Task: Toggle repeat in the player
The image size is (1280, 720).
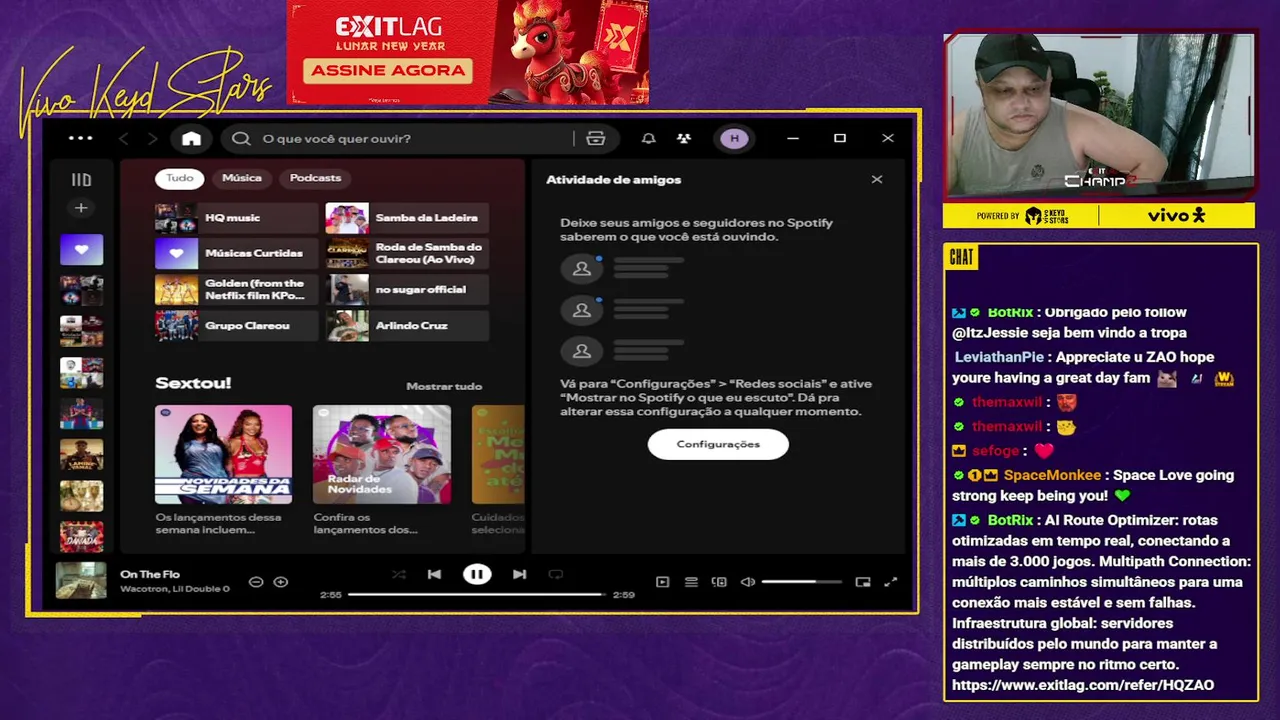Action: pyautogui.click(x=556, y=574)
